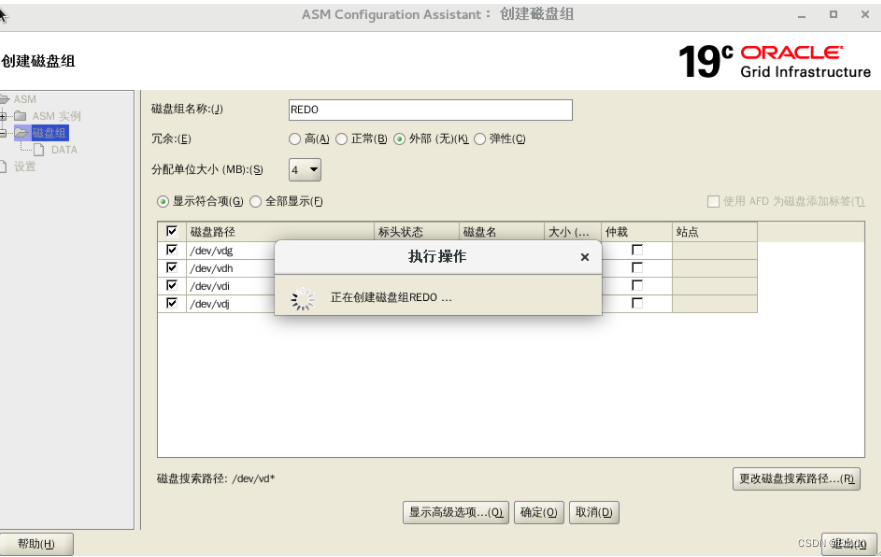Viewport: 881px width, 557px height.
Task: Minimize the ASM Configuration Assistant window
Action: pyautogui.click(x=802, y=15)
